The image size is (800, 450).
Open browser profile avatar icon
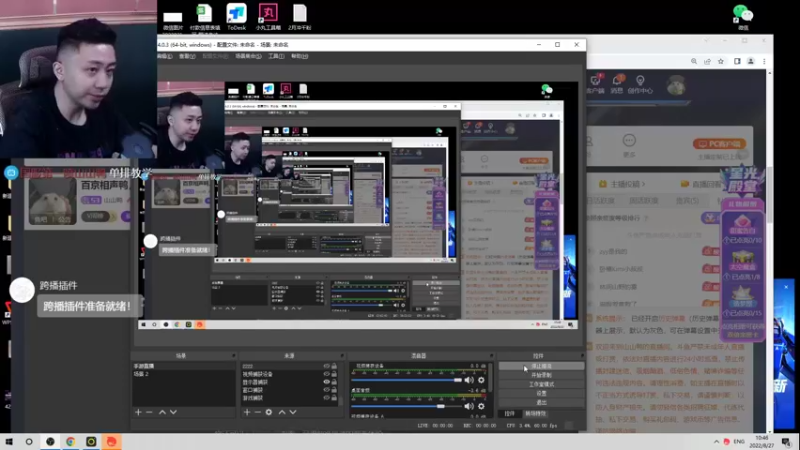point(751,61)
